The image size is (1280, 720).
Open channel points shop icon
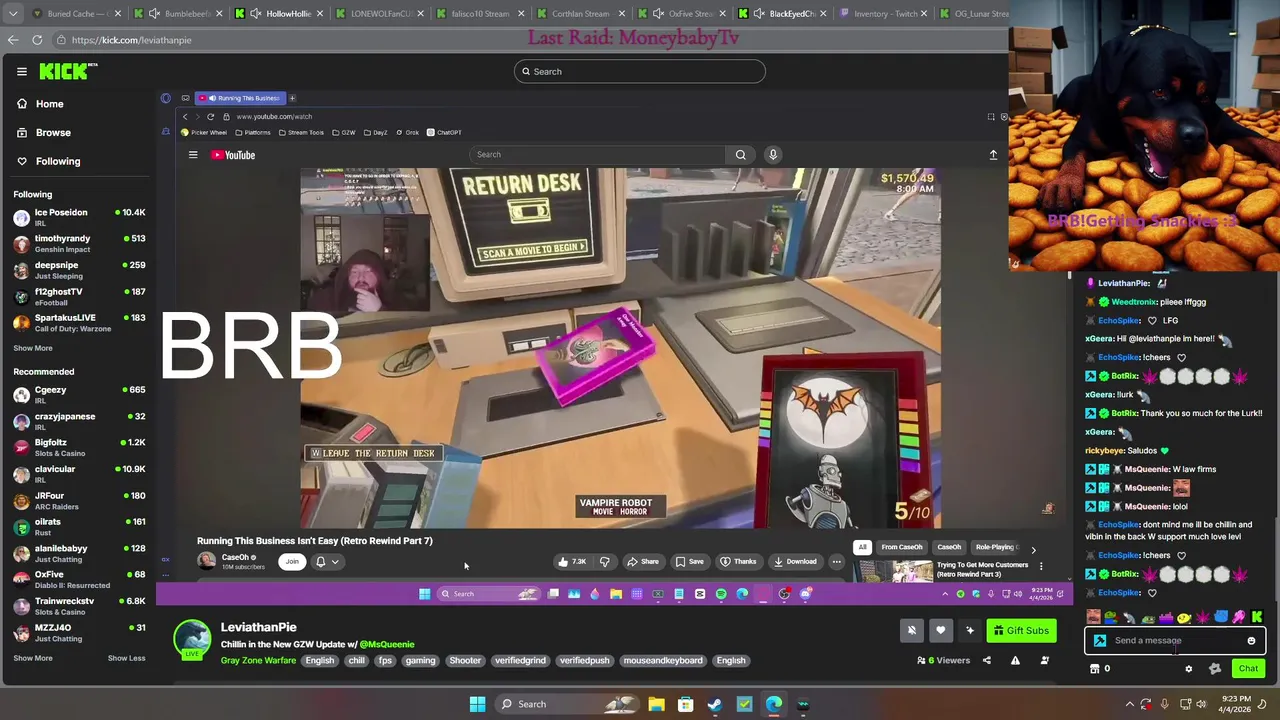(1095, 669)
